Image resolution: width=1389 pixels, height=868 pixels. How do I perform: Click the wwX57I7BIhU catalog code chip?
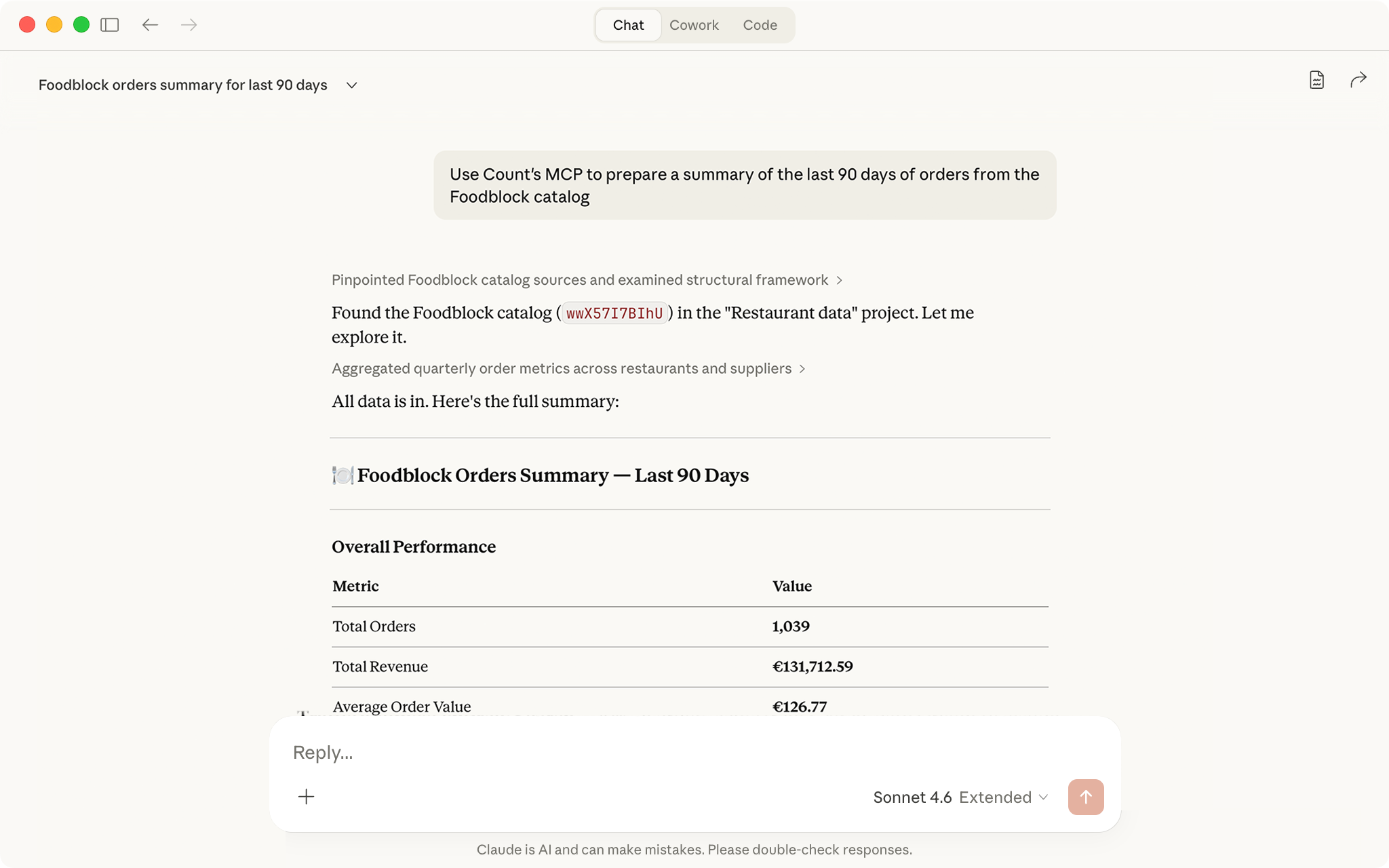614,313
